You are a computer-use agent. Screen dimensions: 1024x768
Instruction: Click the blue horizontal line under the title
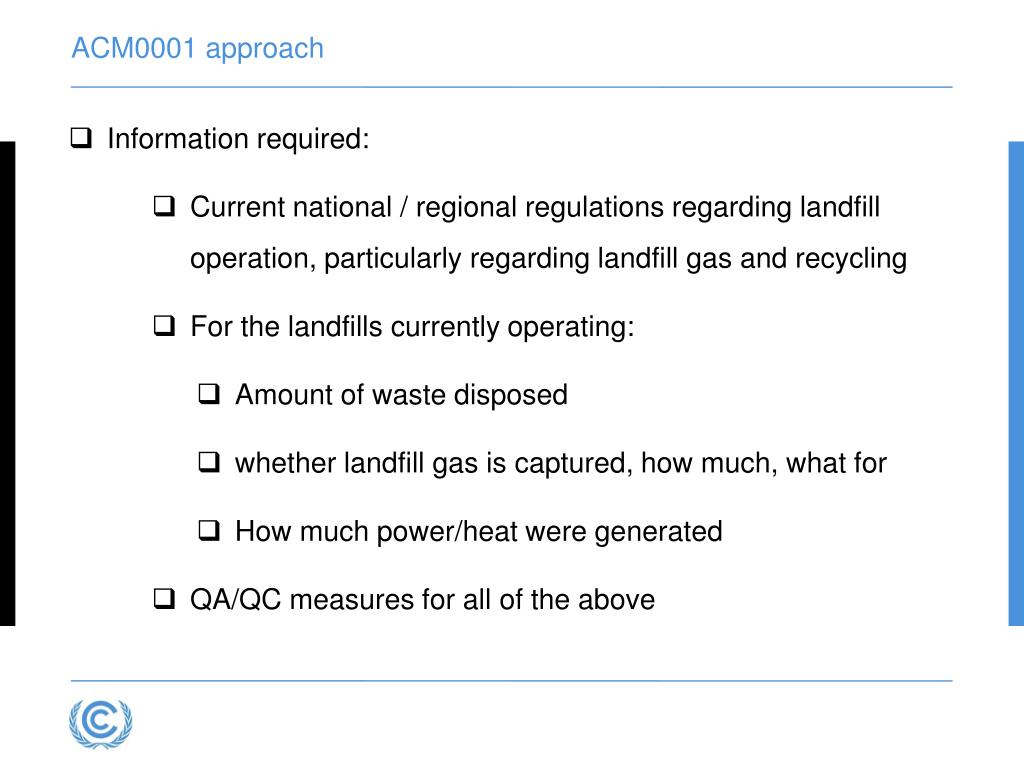(x=511, y=87)
